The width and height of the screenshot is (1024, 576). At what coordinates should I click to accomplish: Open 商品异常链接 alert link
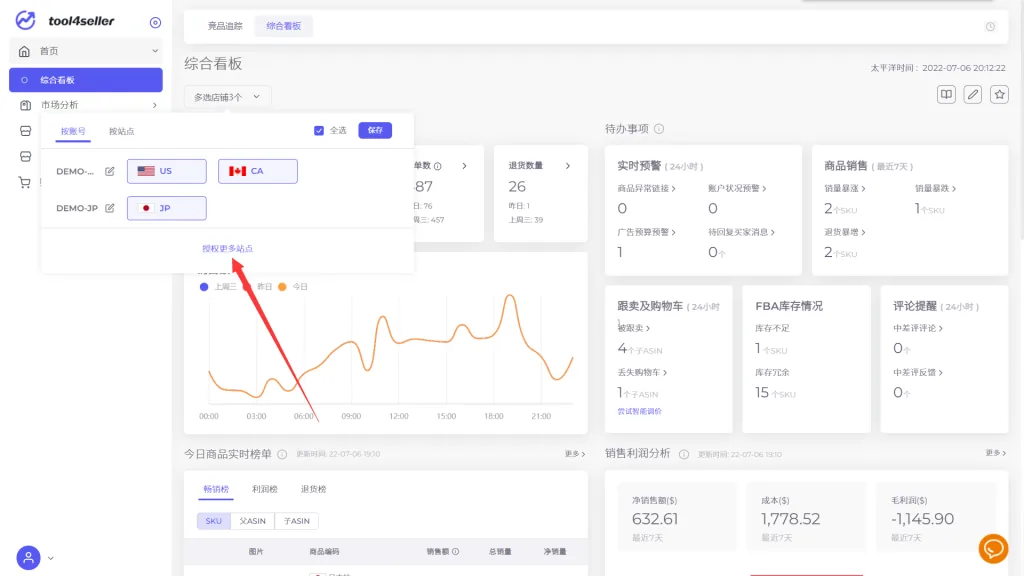(x=646, y=188)
